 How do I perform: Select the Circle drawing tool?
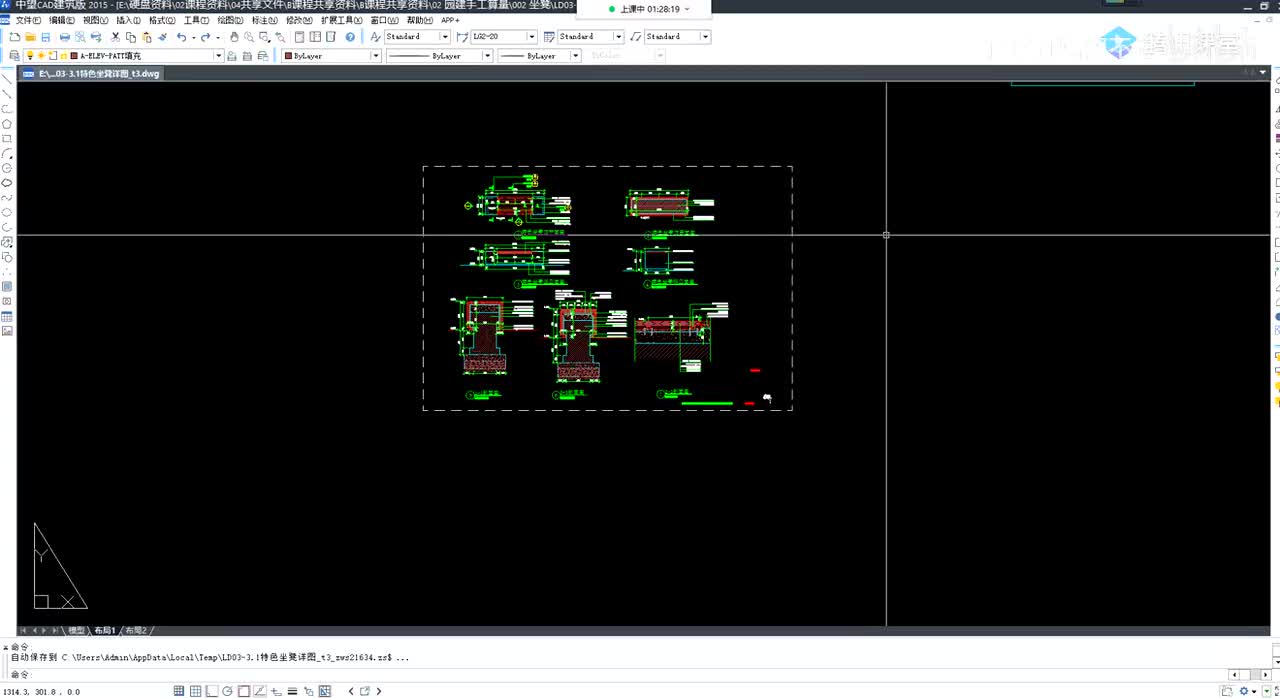pos(7,168)
